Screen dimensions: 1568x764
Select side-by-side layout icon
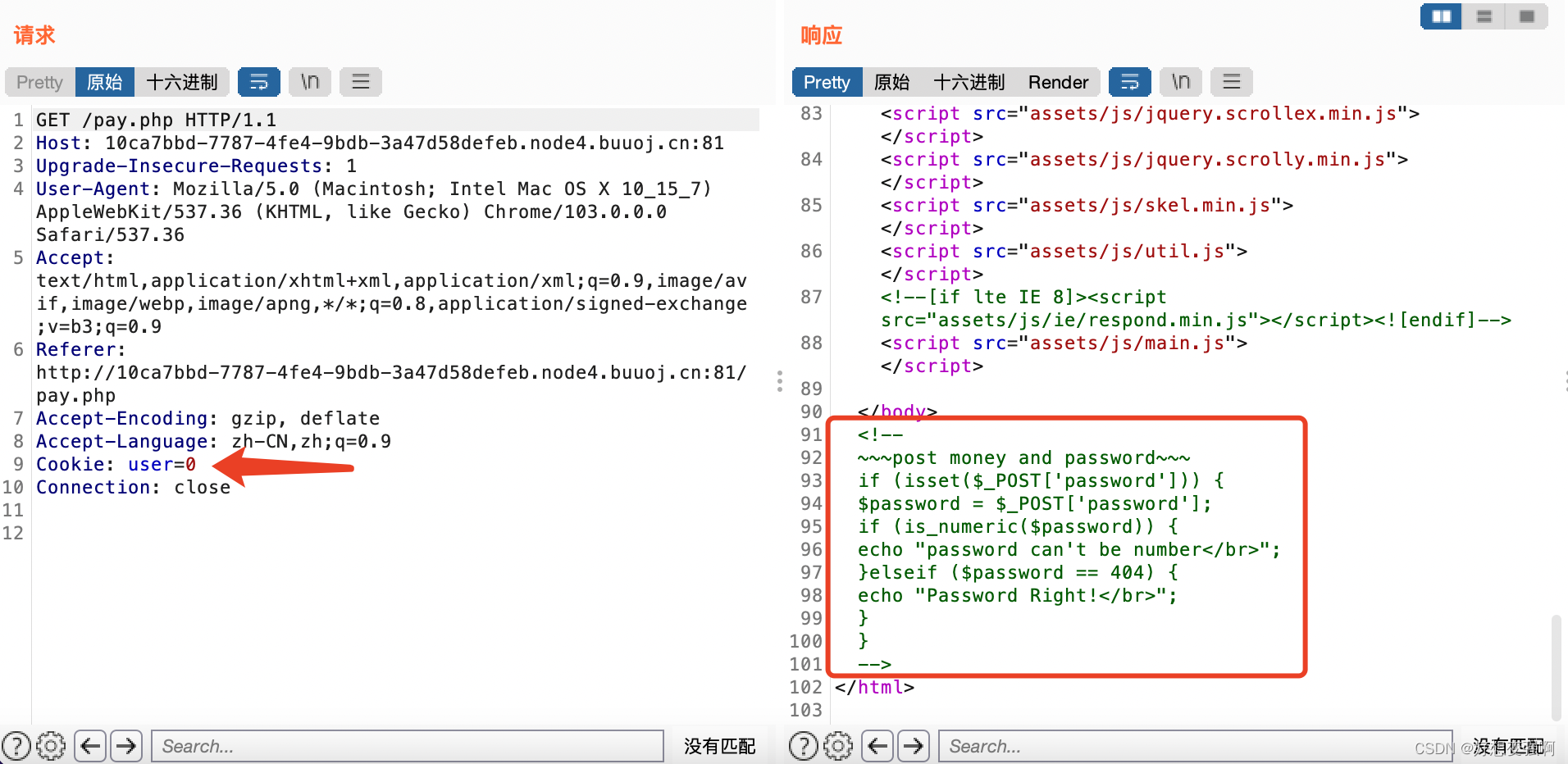point(1442,16)
